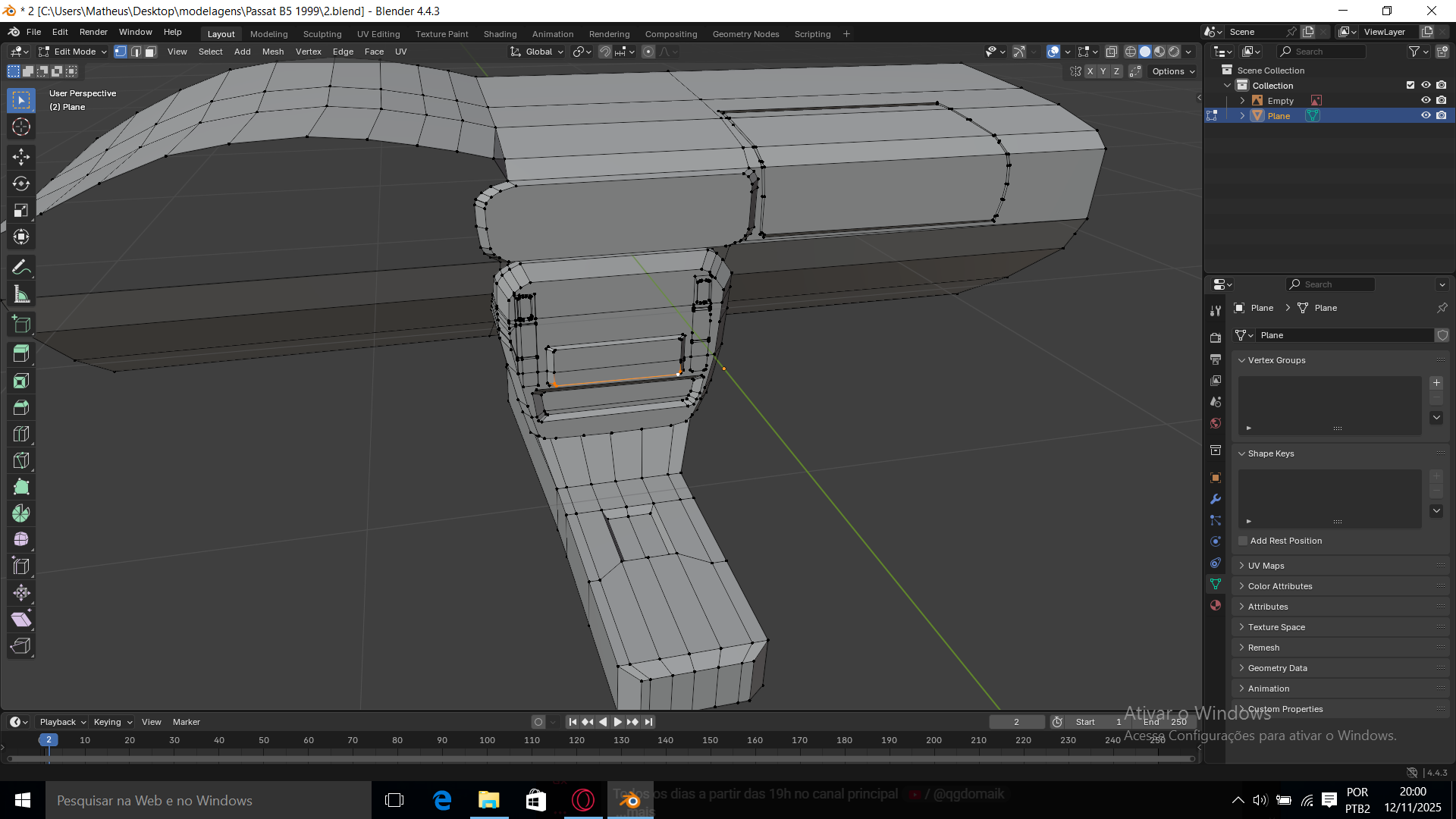Select the Rotate tool
This screenshot has height=819, width=1456.
(x=21, y=184)
